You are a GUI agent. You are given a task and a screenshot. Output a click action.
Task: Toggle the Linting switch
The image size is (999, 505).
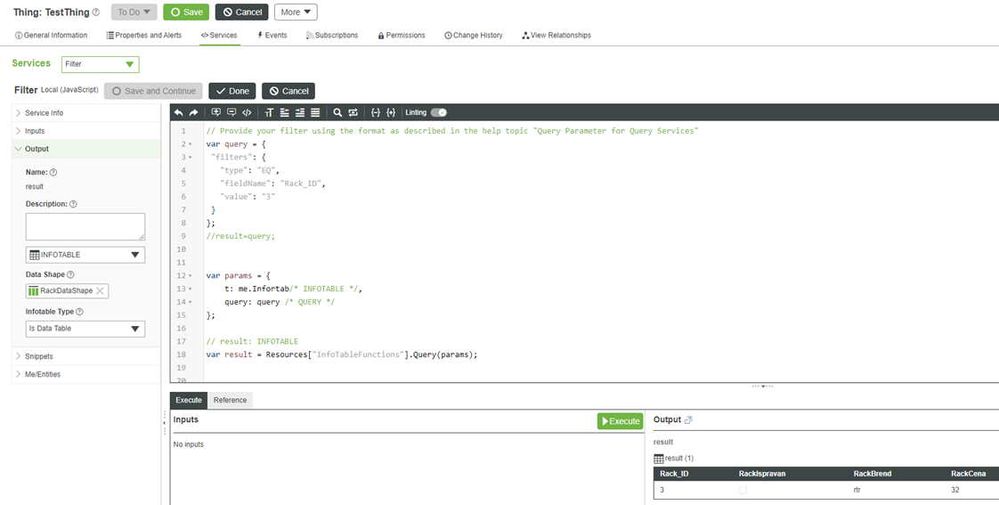coord(438,113)
